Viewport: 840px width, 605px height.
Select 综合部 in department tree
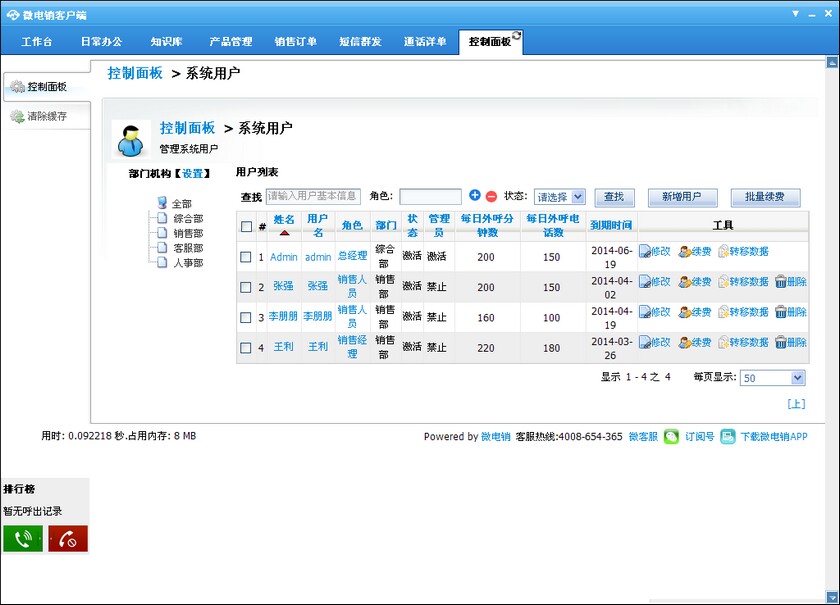[188, 219]
